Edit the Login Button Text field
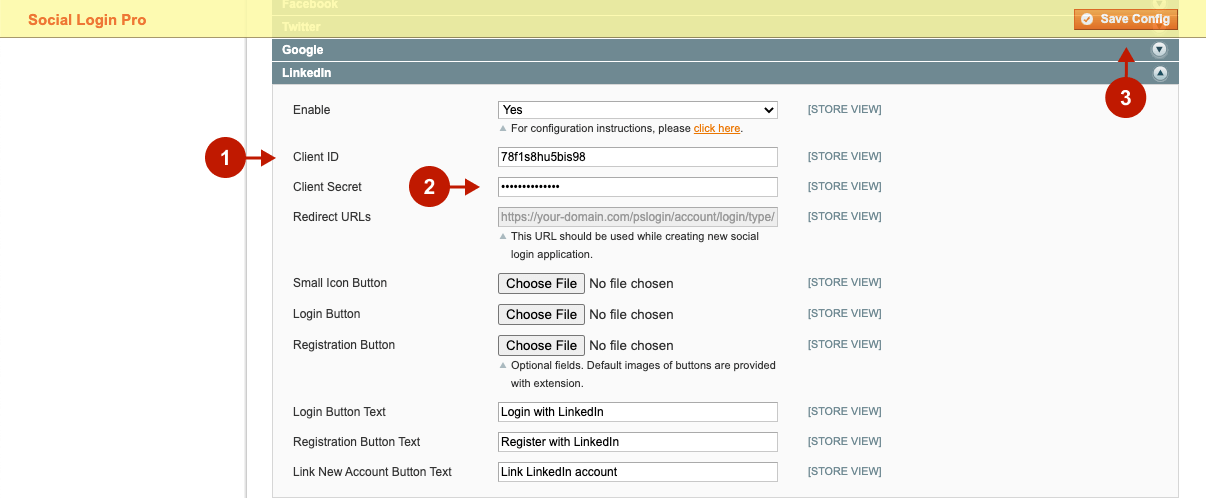Viewport: 1206px width, 498px height. click(x=637, y=412)
